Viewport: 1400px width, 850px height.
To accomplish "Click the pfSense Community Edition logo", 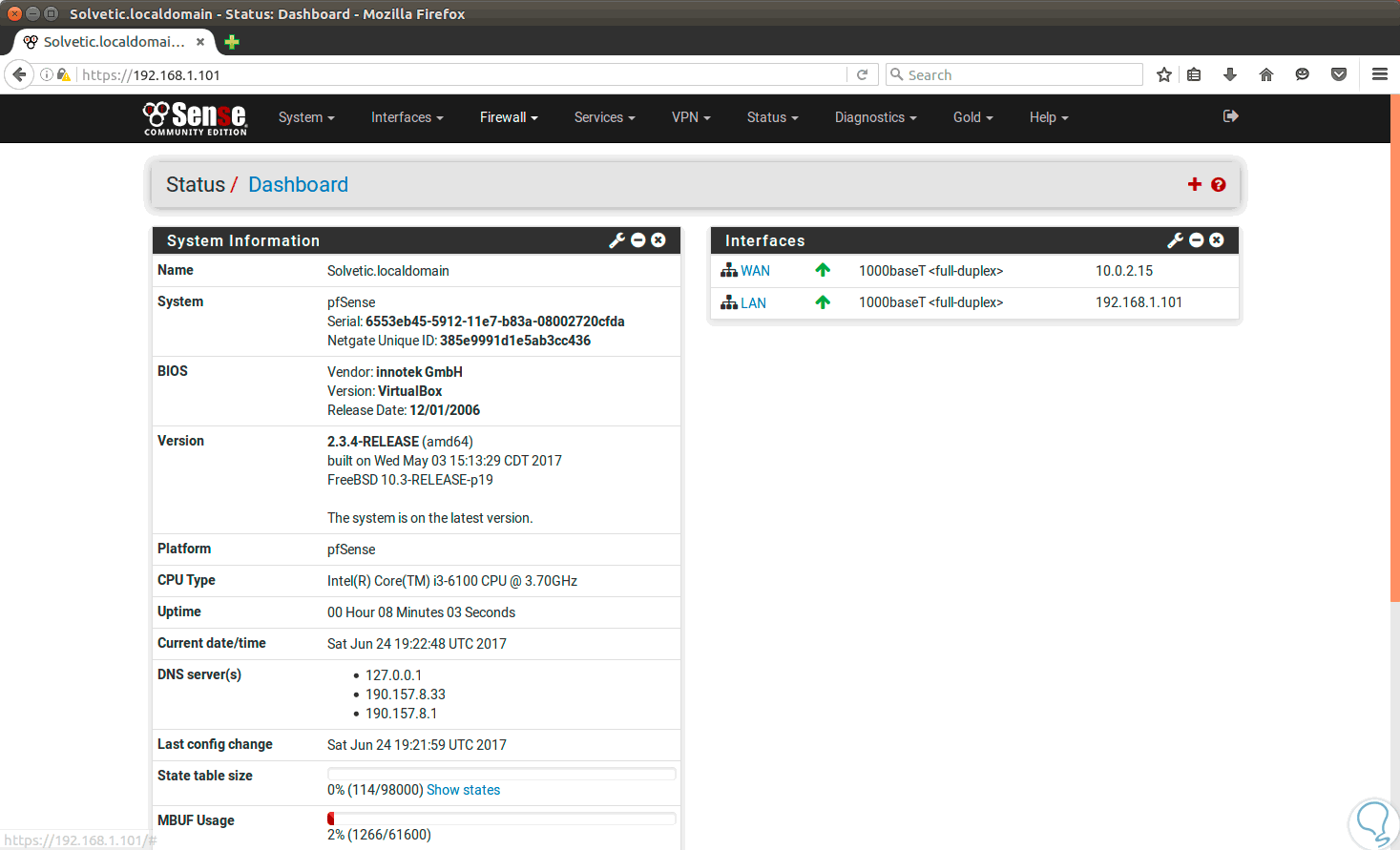I will (195, 118).
